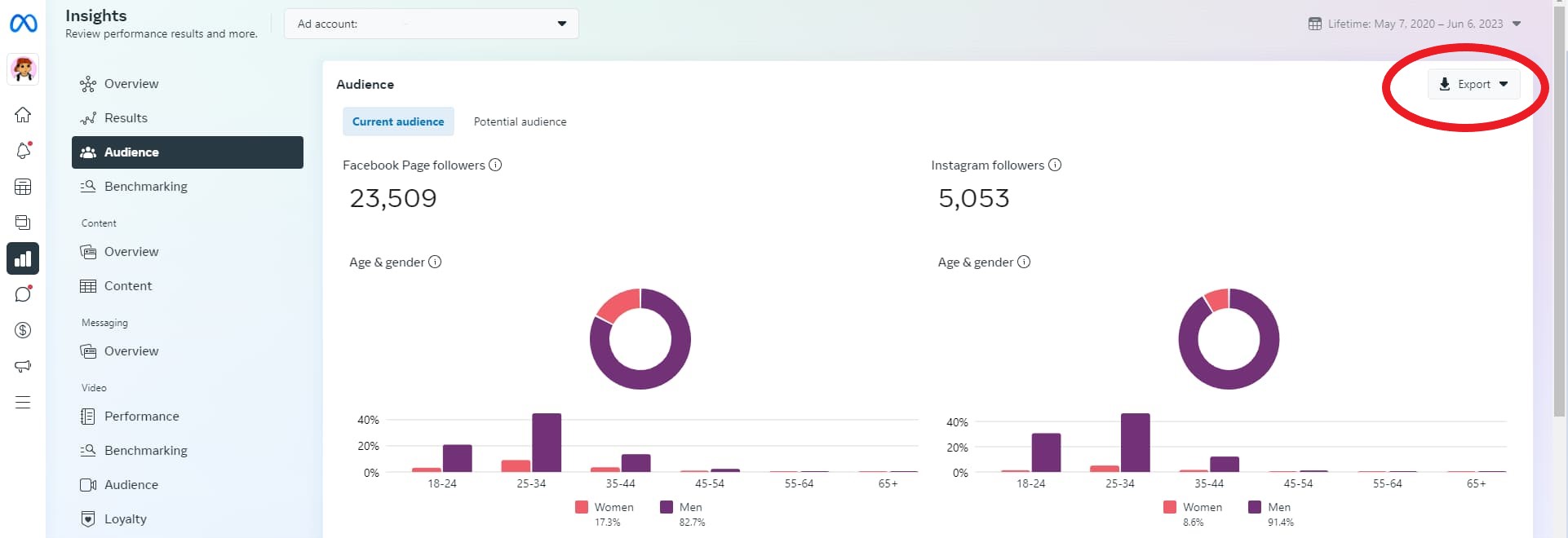Viewport: 1568px width, 538px height.
Task: Expand the Export dropdown button
Action: pos(1473,84)
